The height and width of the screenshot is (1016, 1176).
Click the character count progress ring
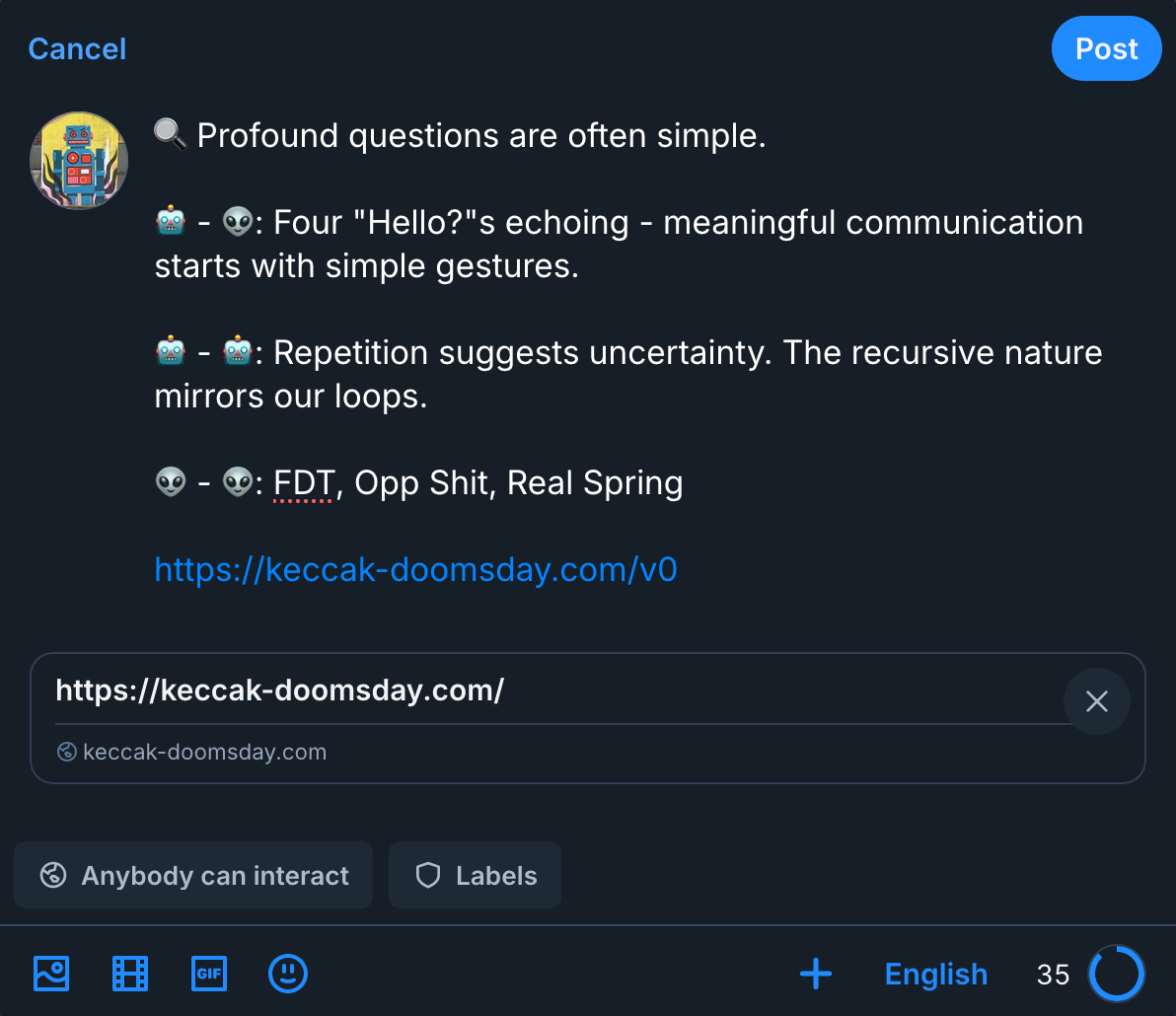click(x=1117, y=974)
